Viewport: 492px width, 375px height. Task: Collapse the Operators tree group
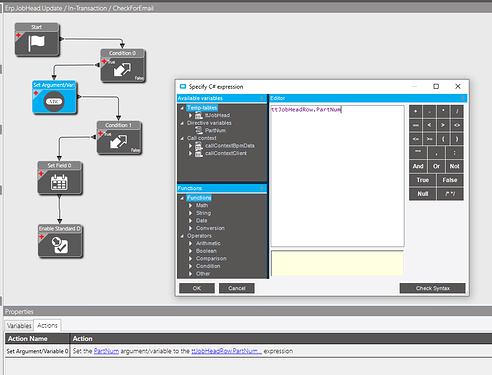coord(182,236)
